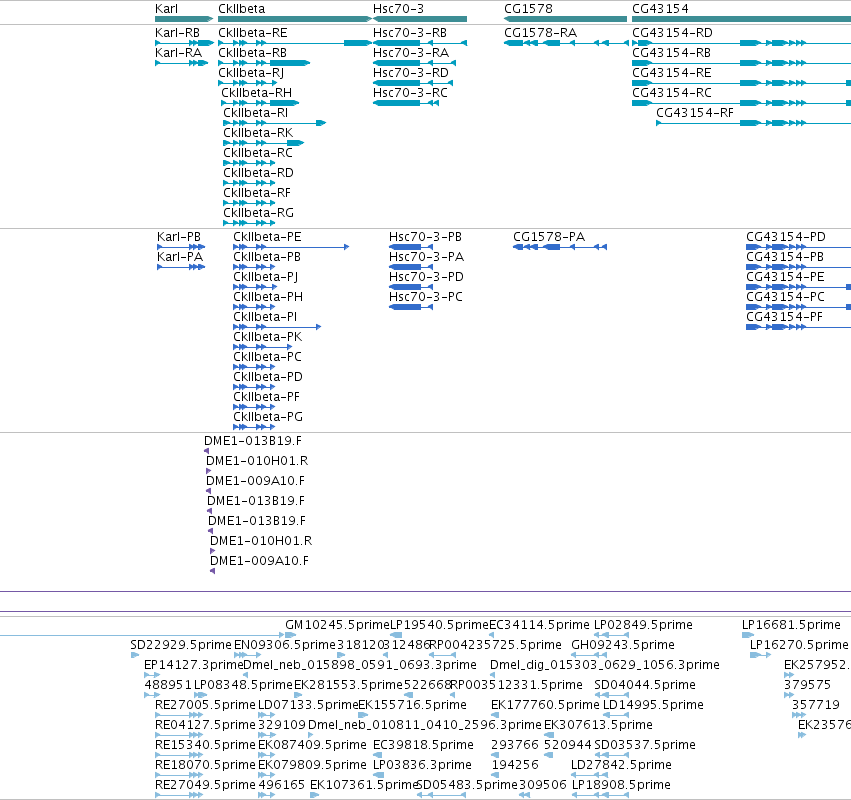Click the LD27842.5prime EST label
Screen dimensions: 851x800
(x=621, y=765)
